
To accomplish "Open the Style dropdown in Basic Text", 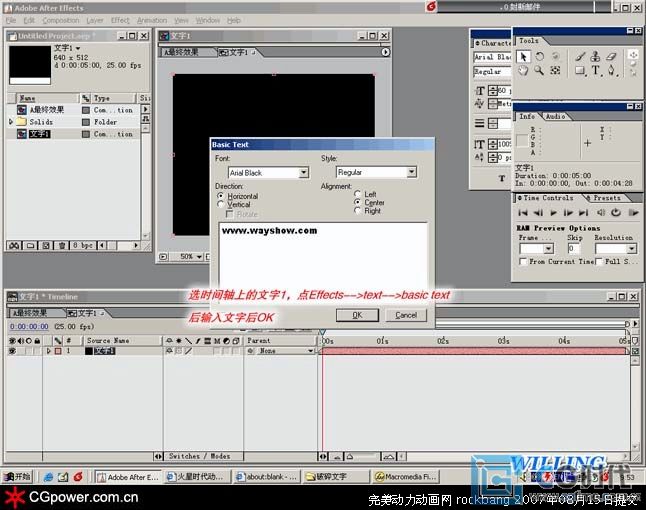I will tap(412, 172).
